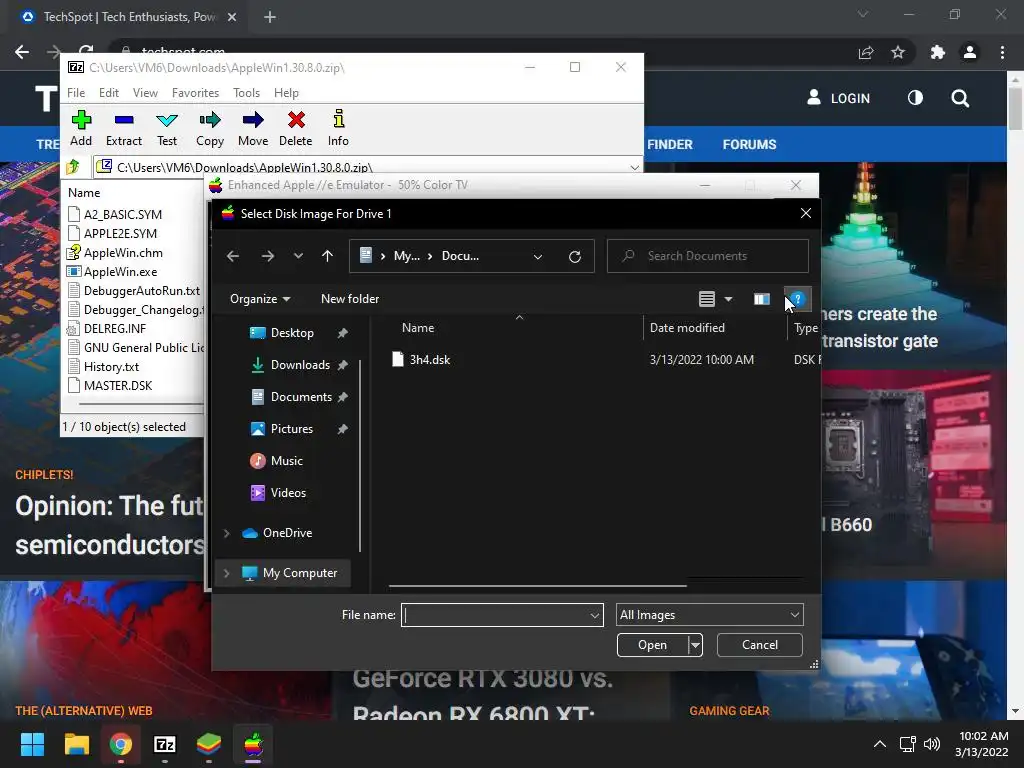The height and width of the screenshot is (768, 1024).
Task: Click the help icon in file dialog
Action: point(797,299)
